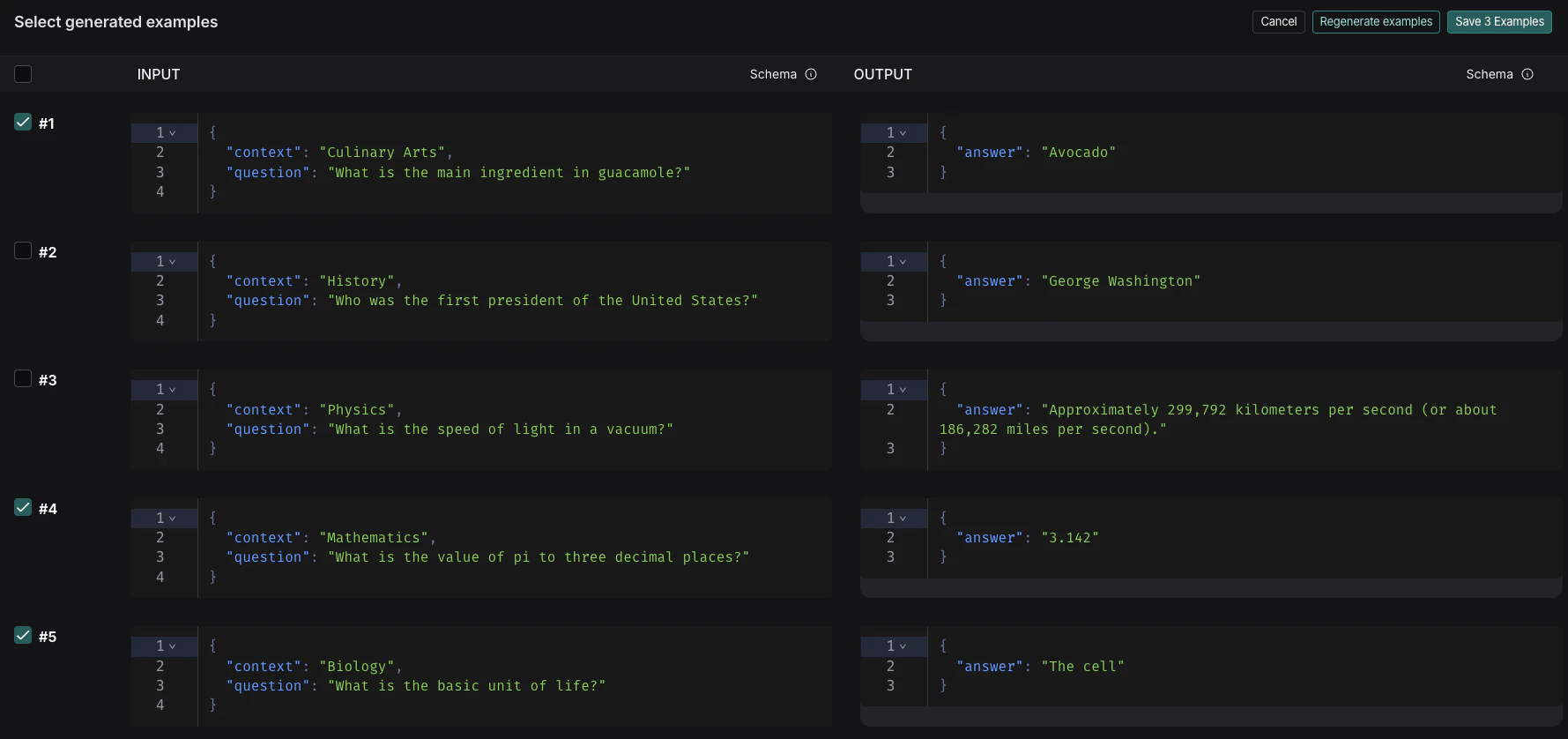Click the "Physics" context value
Viewport: 1568px width, 739px height.
356,410
